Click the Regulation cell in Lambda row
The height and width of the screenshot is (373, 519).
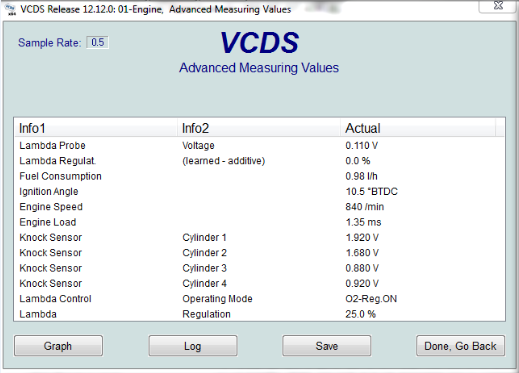206,314
